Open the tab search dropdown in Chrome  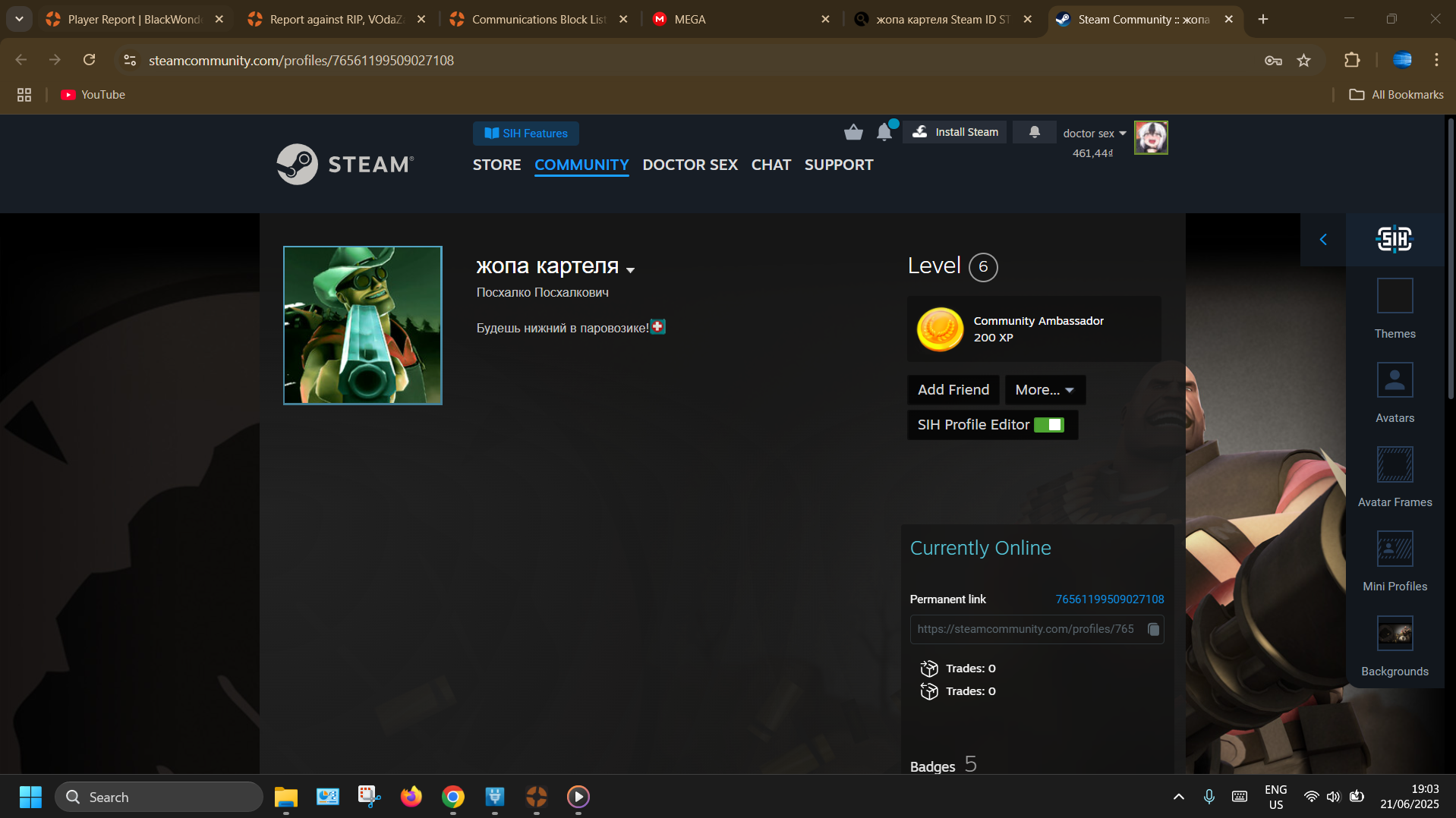click(x=19, y=19)
